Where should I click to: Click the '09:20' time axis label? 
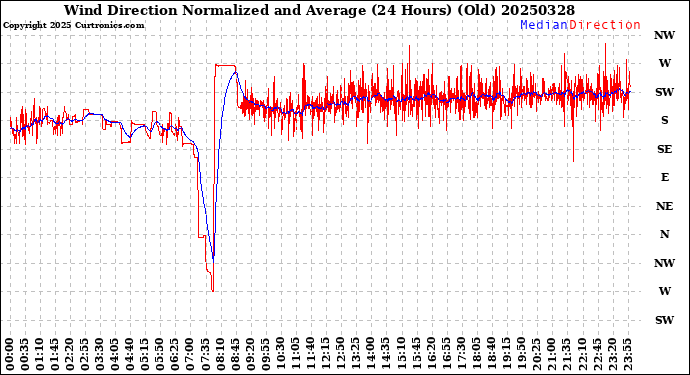point(250,354)
